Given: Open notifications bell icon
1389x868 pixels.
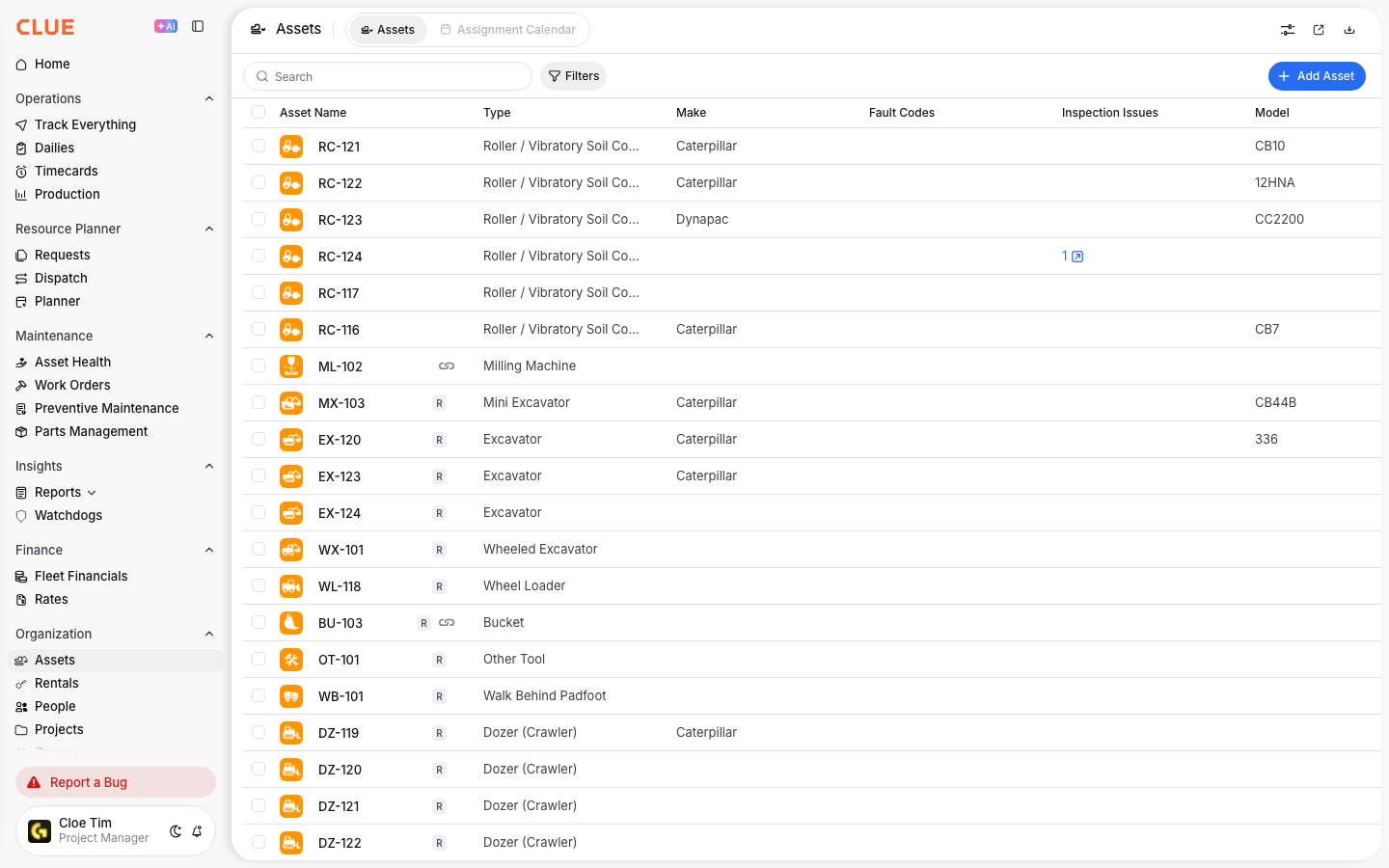Looking at the screenshot, I should coord(197,831).
